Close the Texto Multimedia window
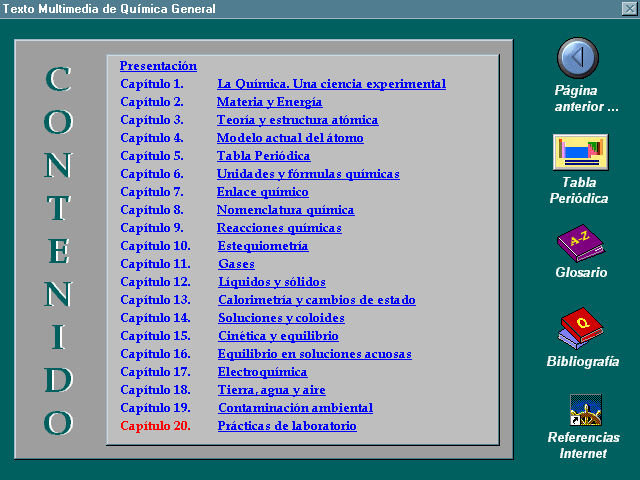Viewport: 640px width, 480px height. (629, 9)
